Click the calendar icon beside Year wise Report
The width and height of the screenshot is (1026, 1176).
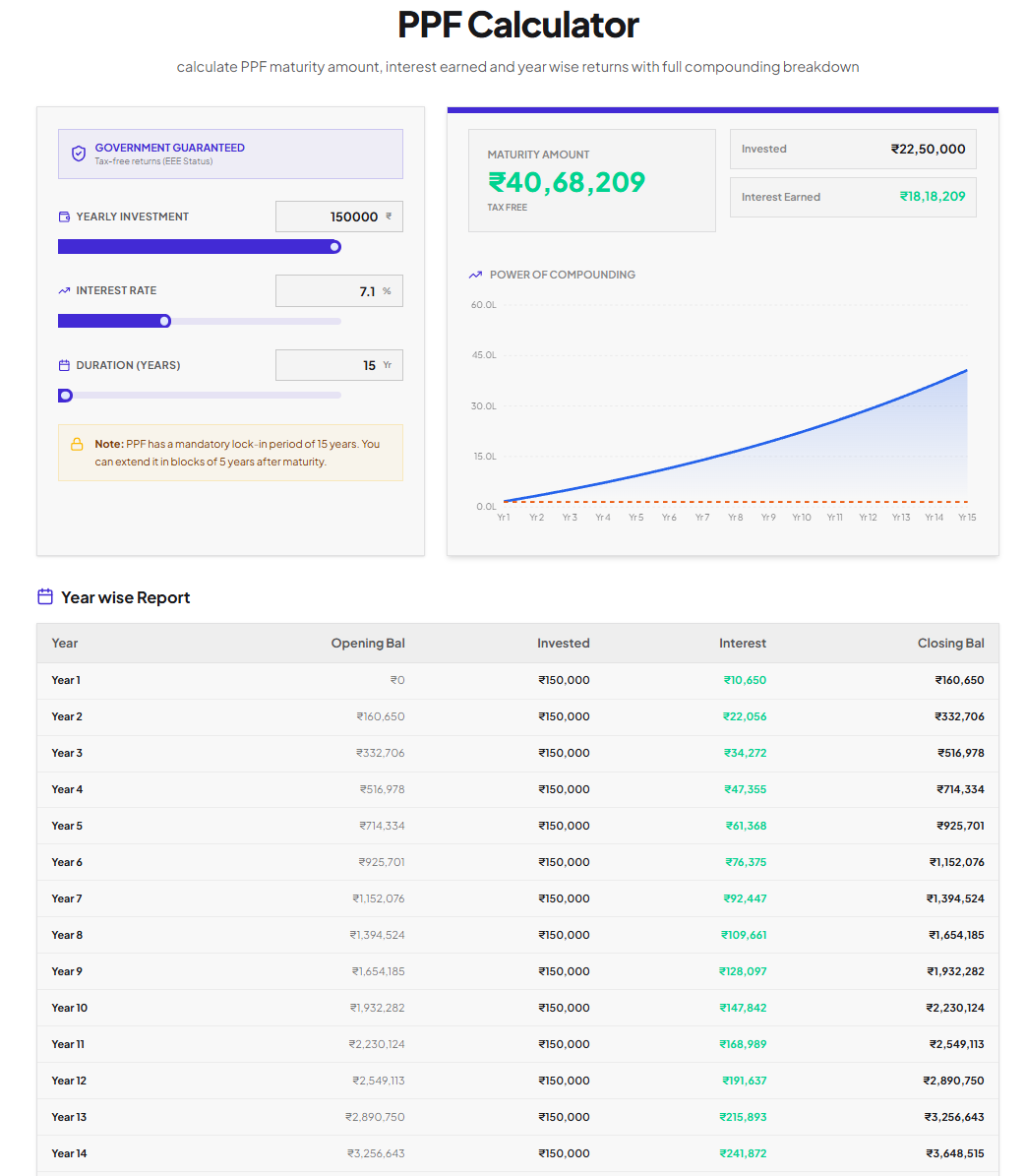(x=45, y=597)
